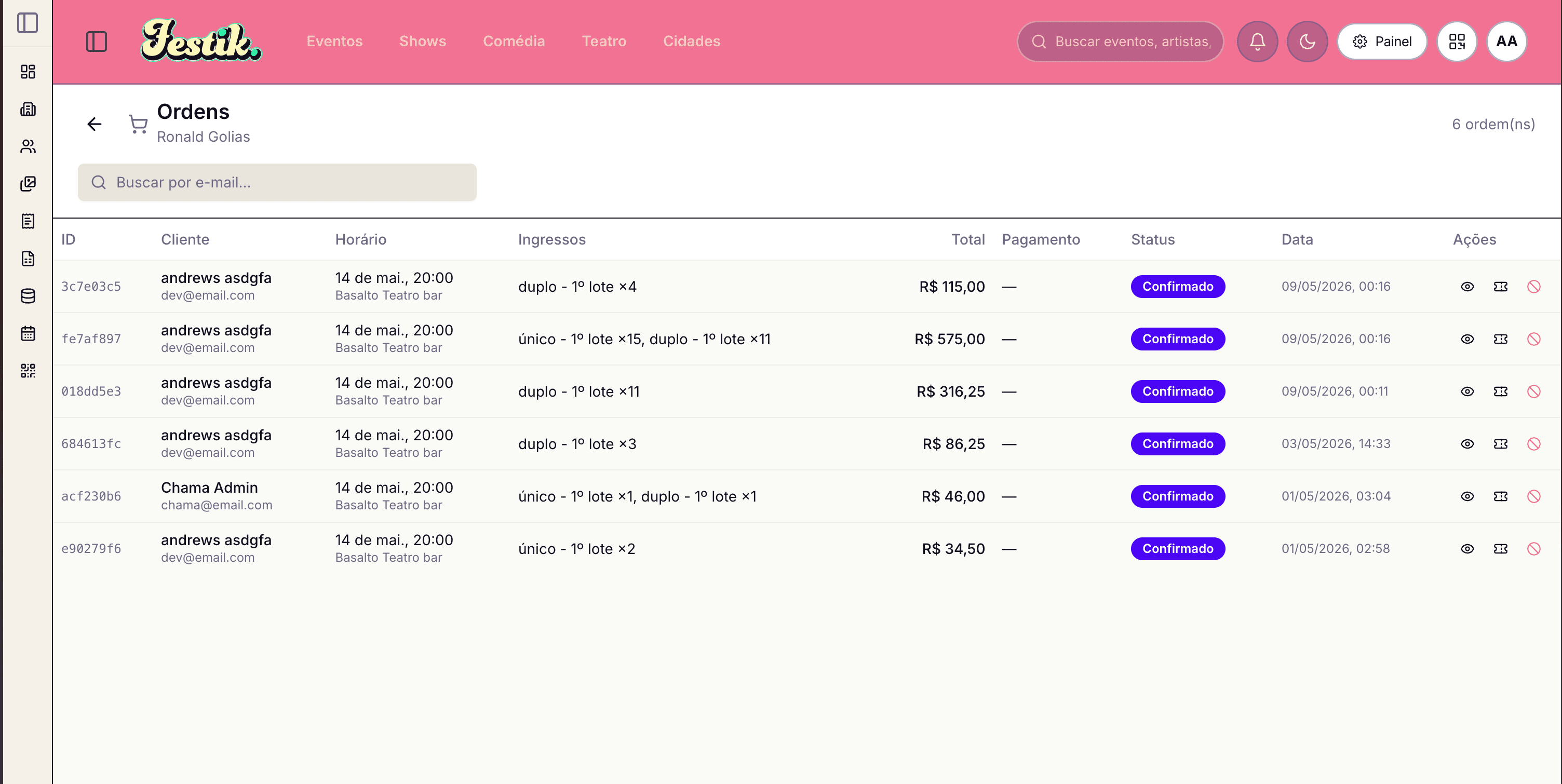
Task: Open tickets icon for order 3c7e03c5
Action: pos(1500,287)
